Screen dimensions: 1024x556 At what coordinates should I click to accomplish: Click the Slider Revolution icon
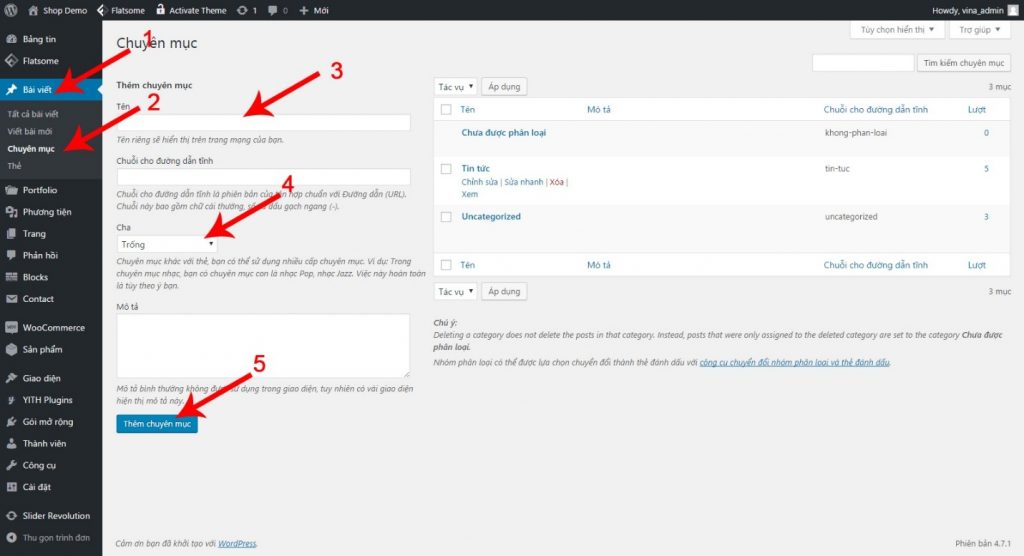(x=11, y=515)
